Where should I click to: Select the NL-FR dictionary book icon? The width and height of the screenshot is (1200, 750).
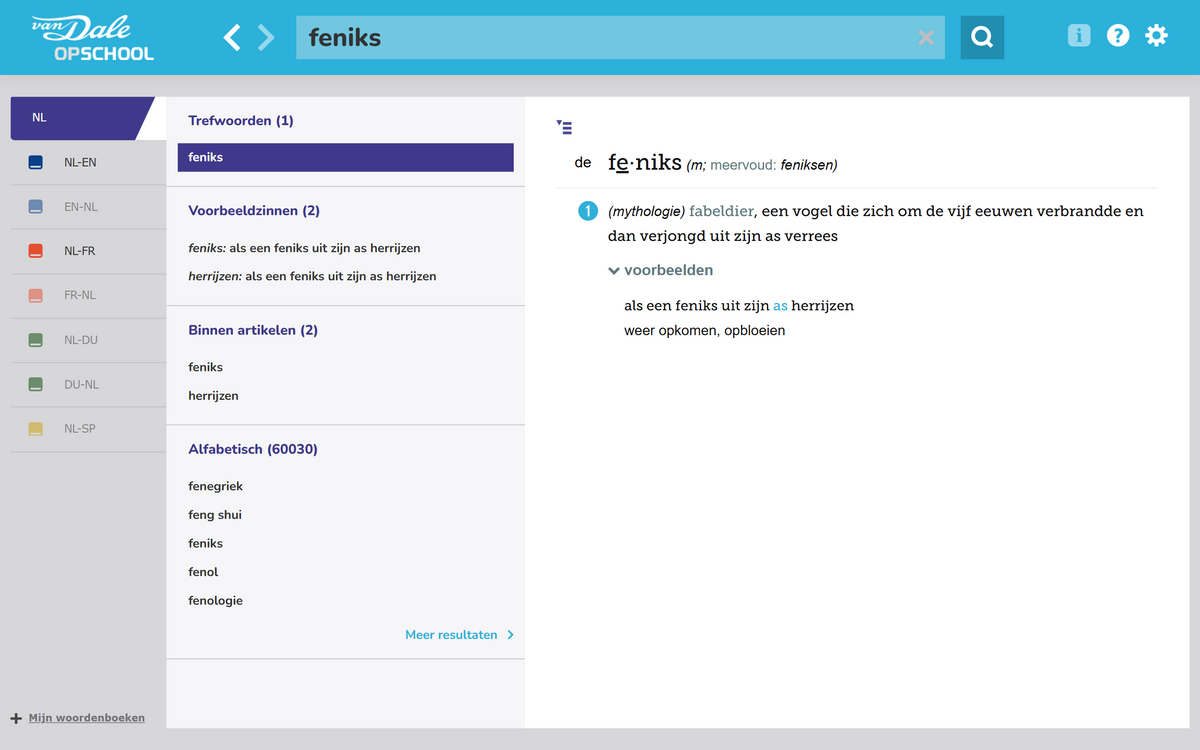coord(36,251)
